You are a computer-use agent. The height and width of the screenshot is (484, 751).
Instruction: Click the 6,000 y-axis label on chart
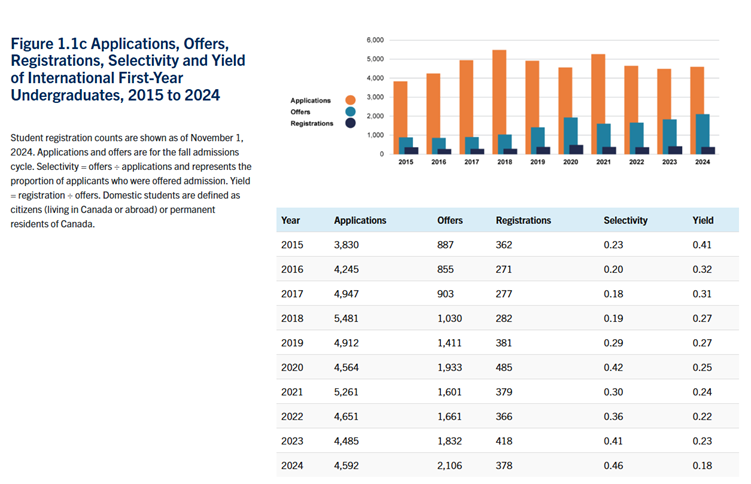[375, 40]
